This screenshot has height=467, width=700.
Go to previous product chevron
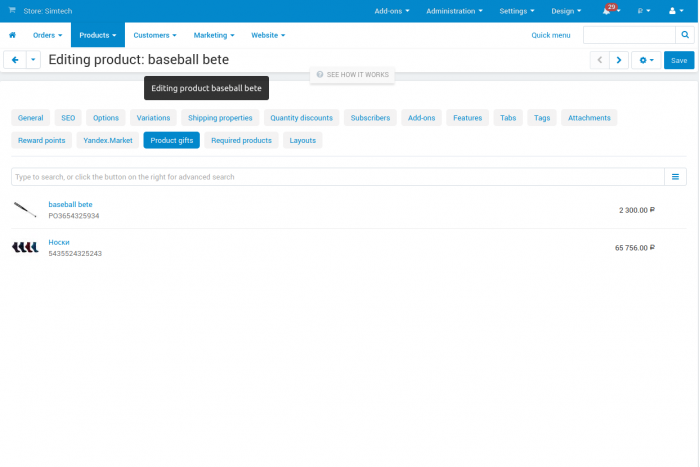[x=600, y=60]
